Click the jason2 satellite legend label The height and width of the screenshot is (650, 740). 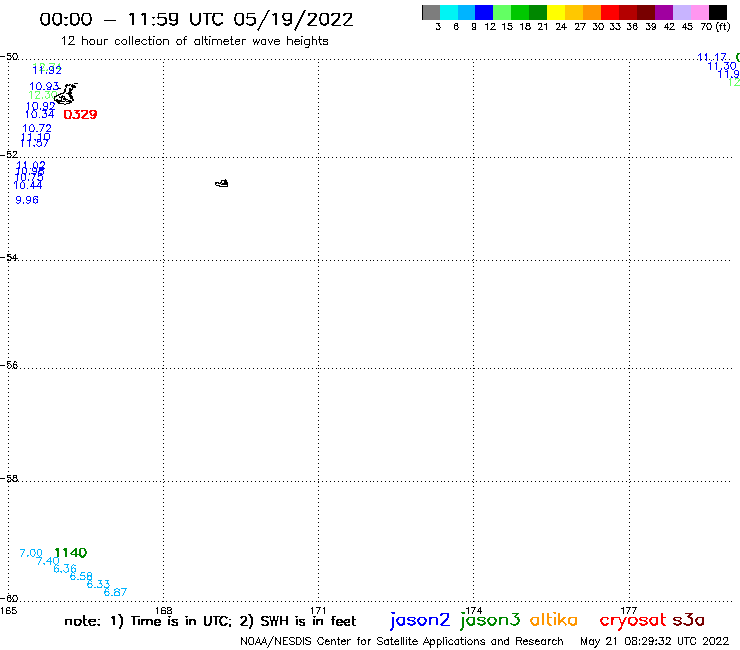420,621
